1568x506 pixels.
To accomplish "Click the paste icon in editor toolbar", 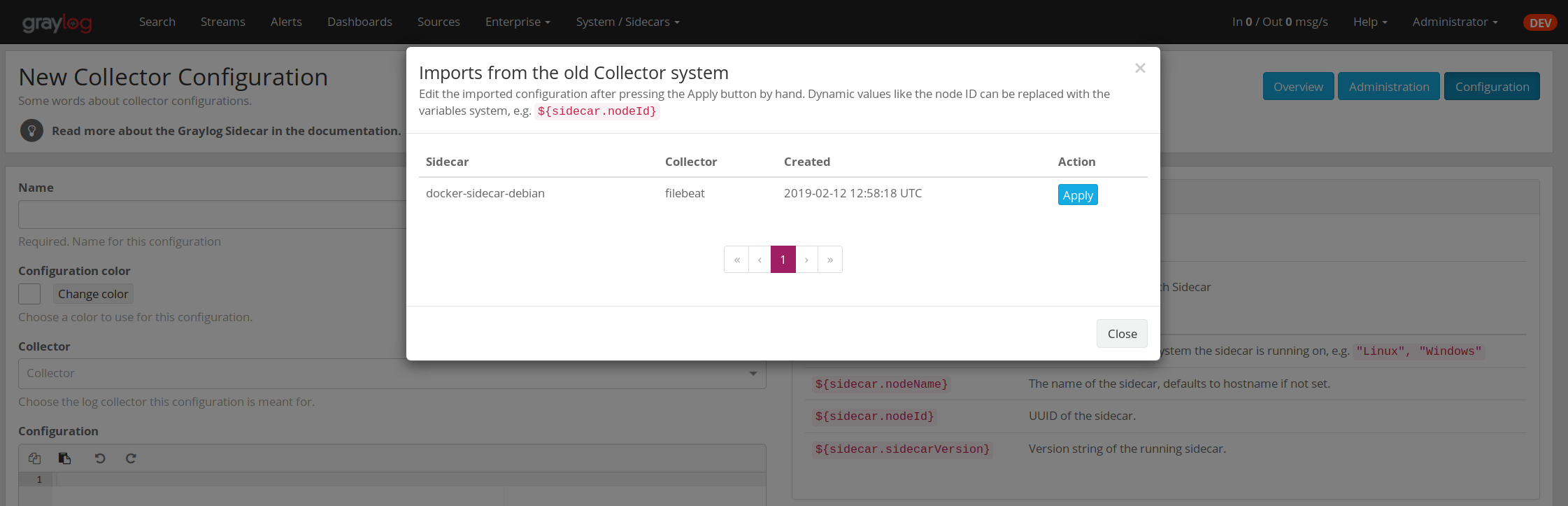I will coord(65,458).
